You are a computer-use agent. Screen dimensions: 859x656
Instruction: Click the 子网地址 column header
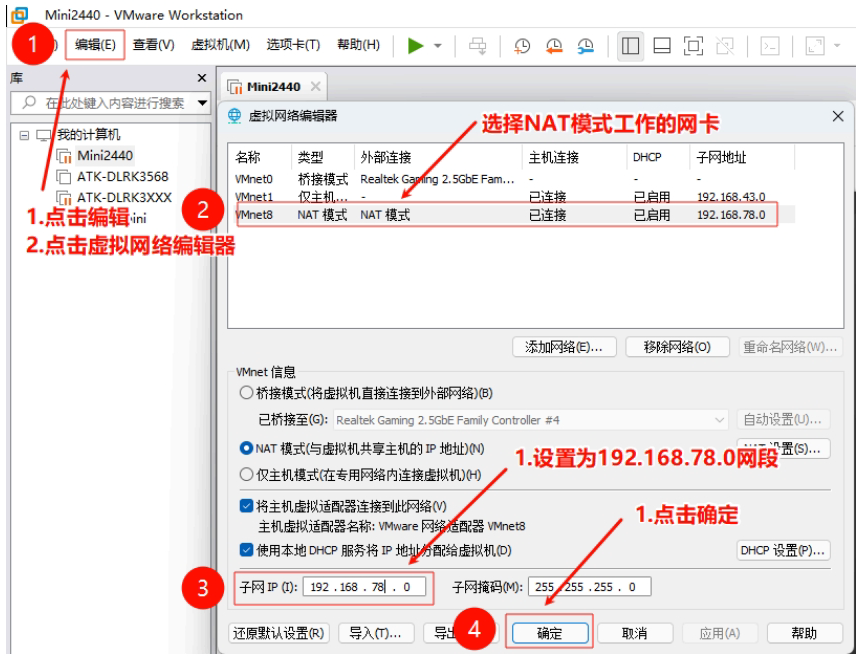point(721,158)
